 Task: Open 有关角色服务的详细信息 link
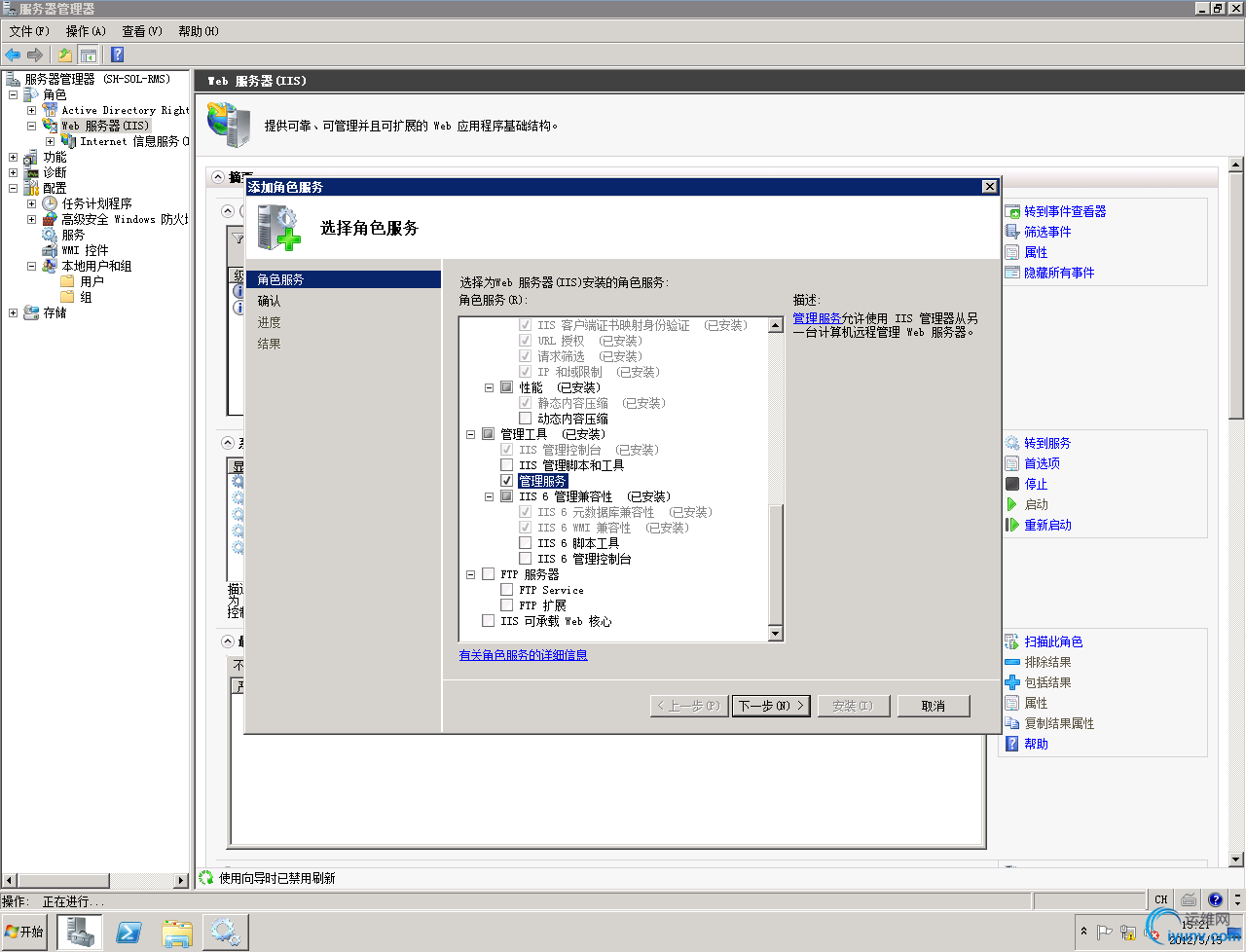[523, 655]
